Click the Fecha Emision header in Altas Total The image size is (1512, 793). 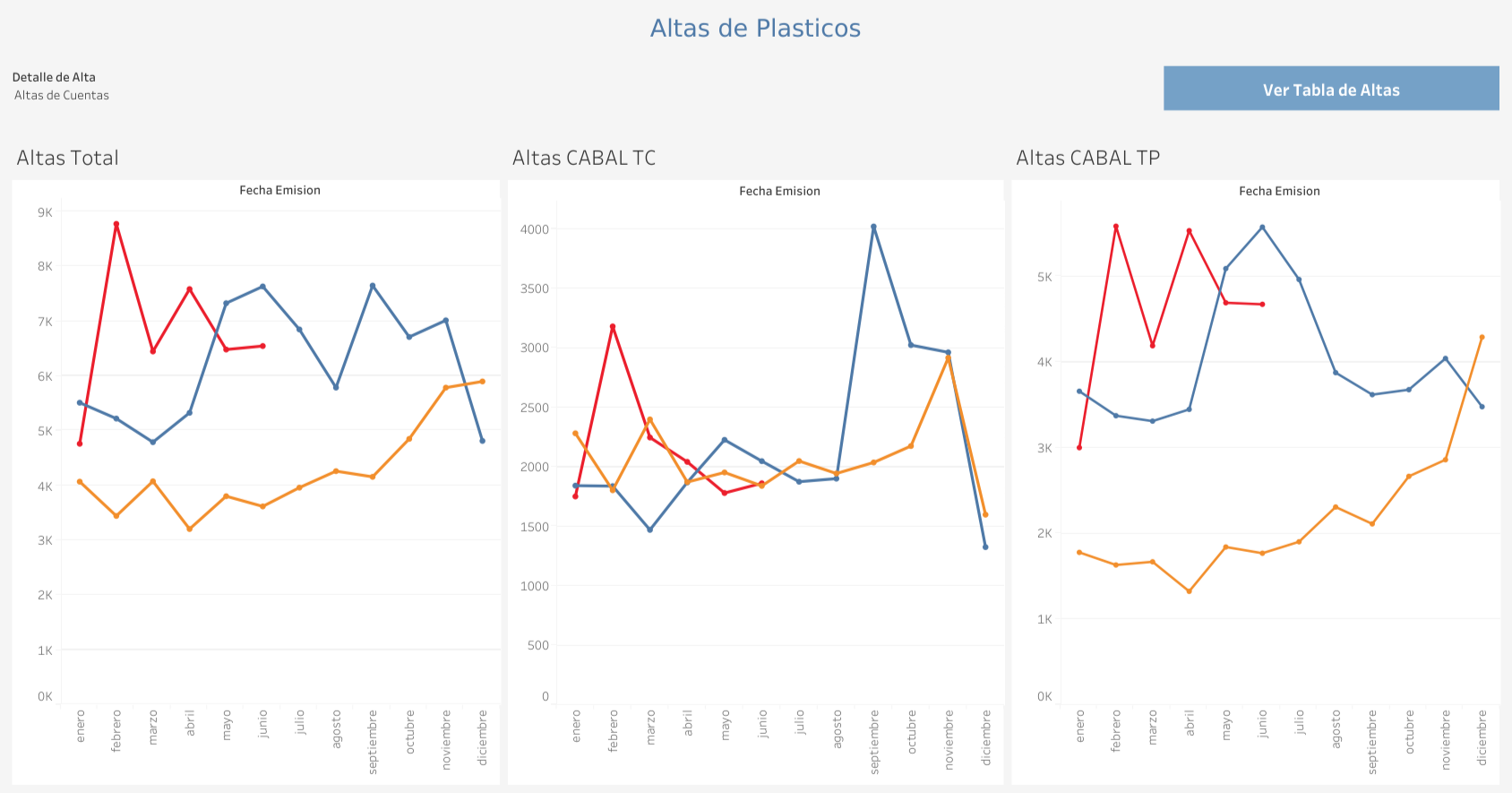279,190
